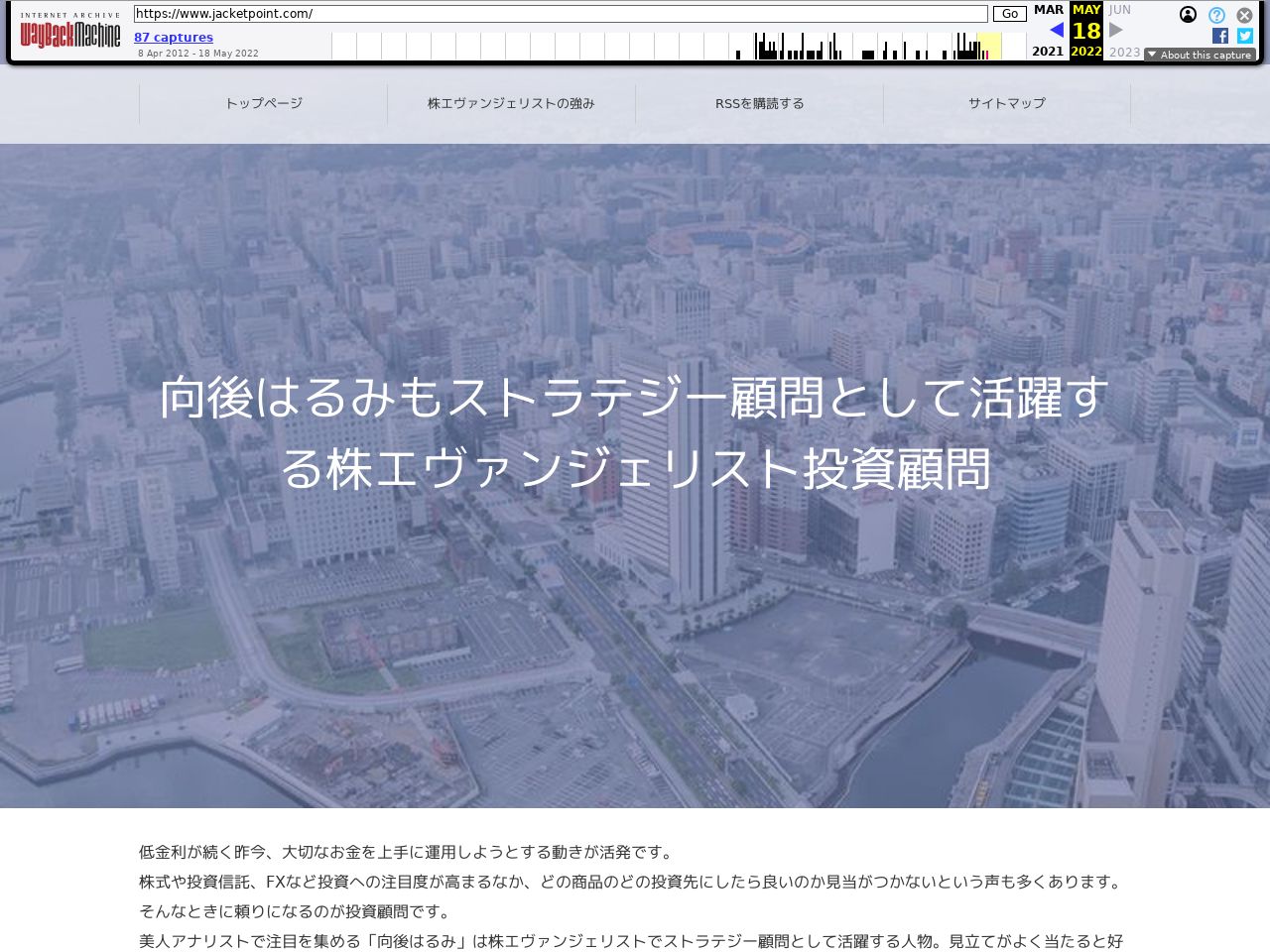Open トップページ navigation item
The width and height of the screenshot is (1270, 952).
263,103
